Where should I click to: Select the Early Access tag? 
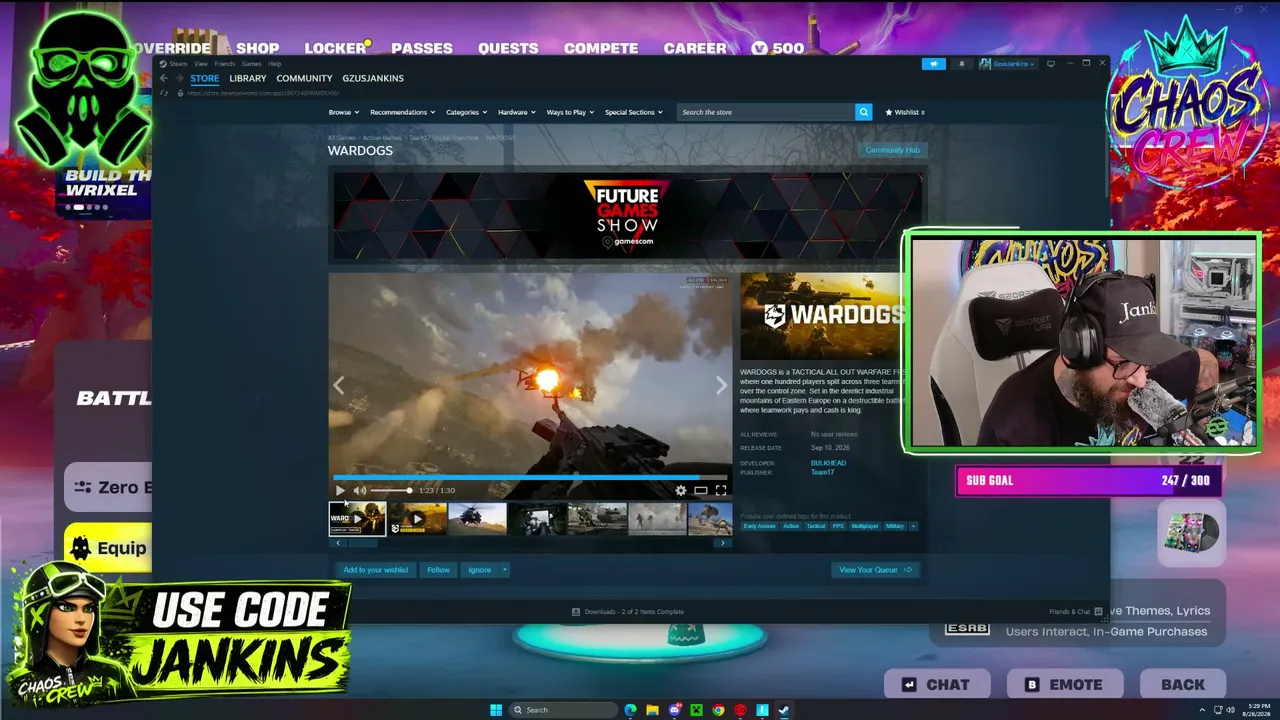[759, 526]
